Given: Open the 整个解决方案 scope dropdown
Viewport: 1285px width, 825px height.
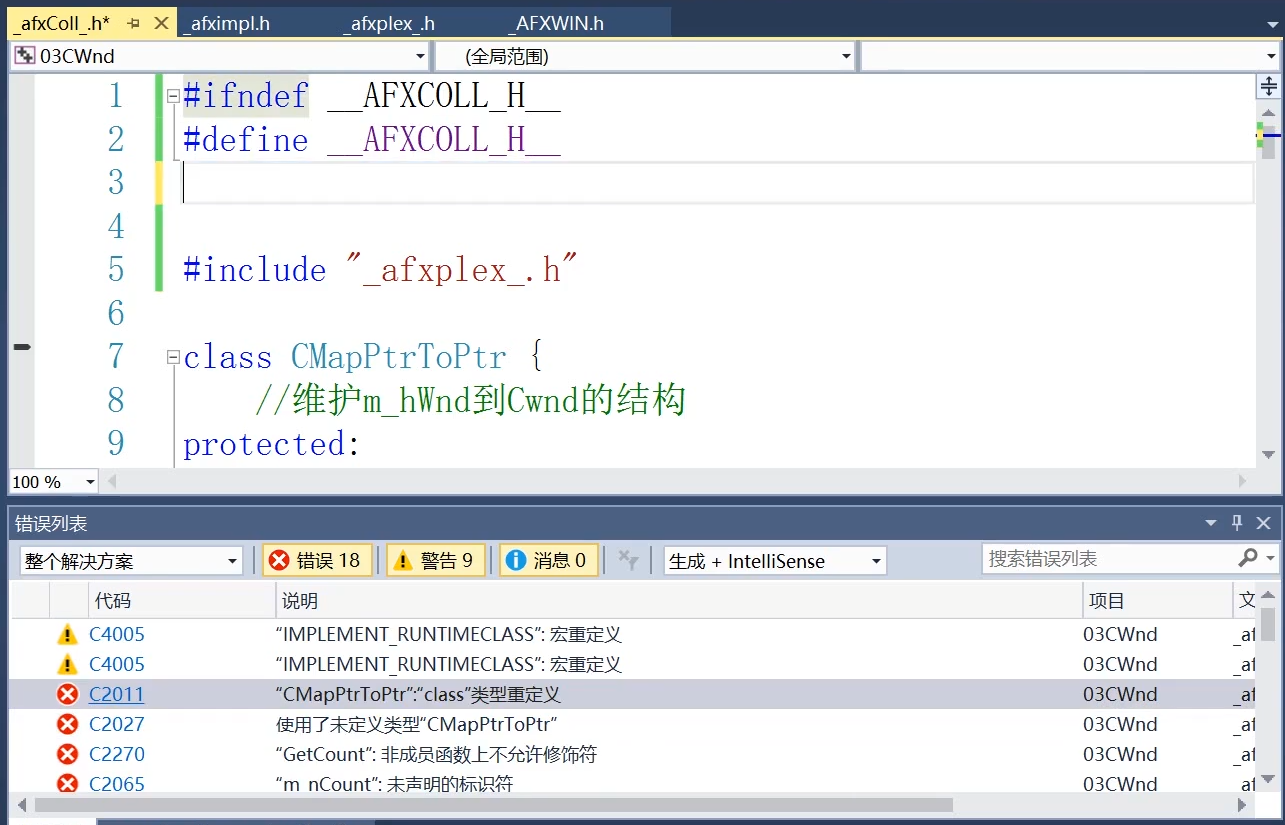Looking at the screenshot, I should tap(231, 561).
